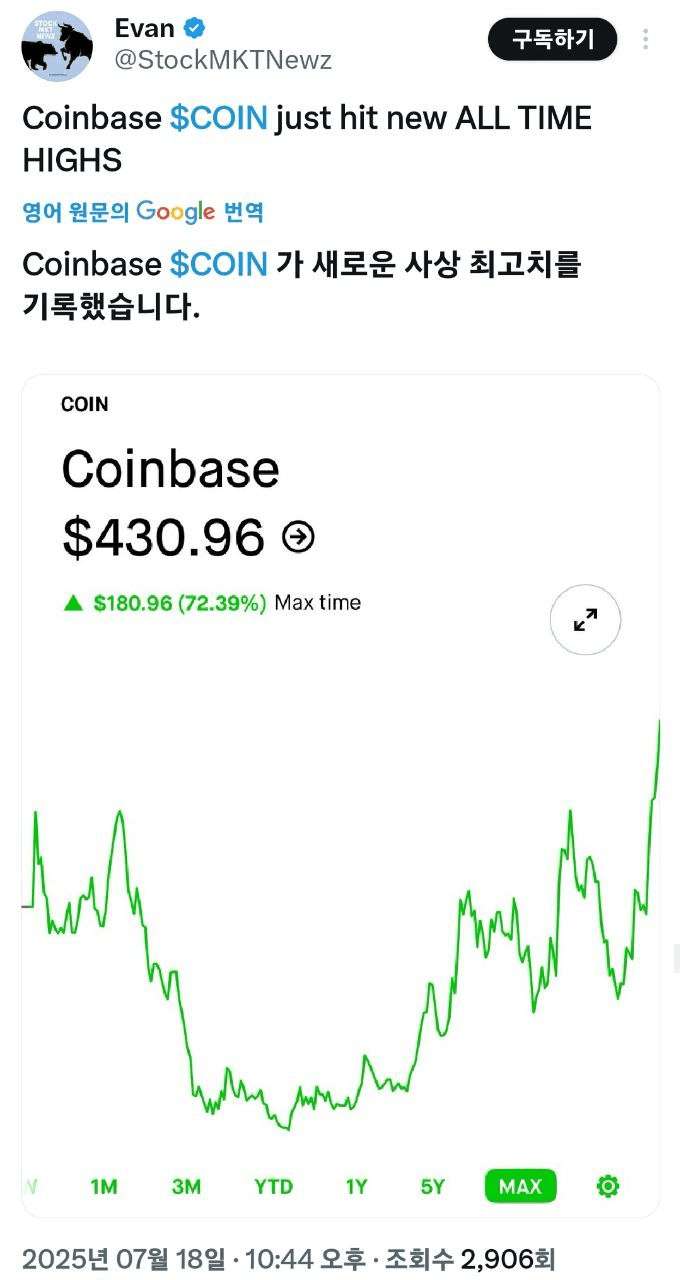Image resolution: width=680 pixels, height=1280 pixels.
Task: Tap the blue verified badge next to Evan
Action: [x=195, y=28]
